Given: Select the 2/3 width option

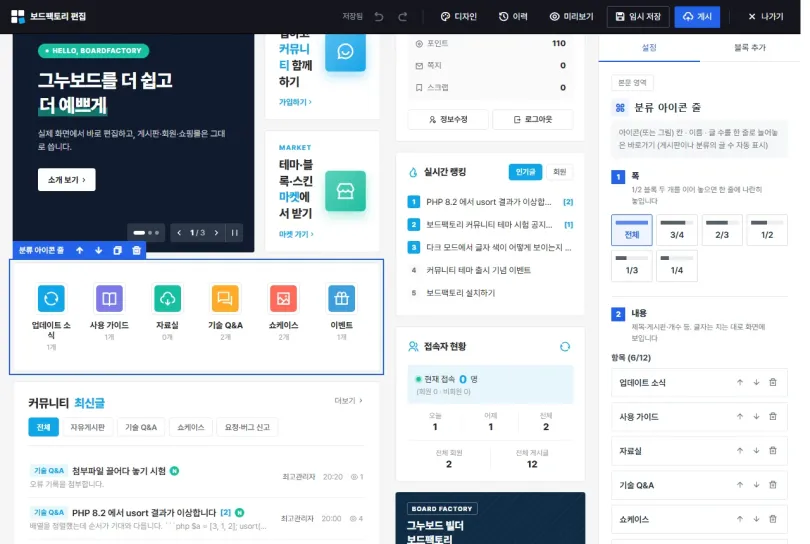Looking at the screenshot, I should (x=722, y=230).
